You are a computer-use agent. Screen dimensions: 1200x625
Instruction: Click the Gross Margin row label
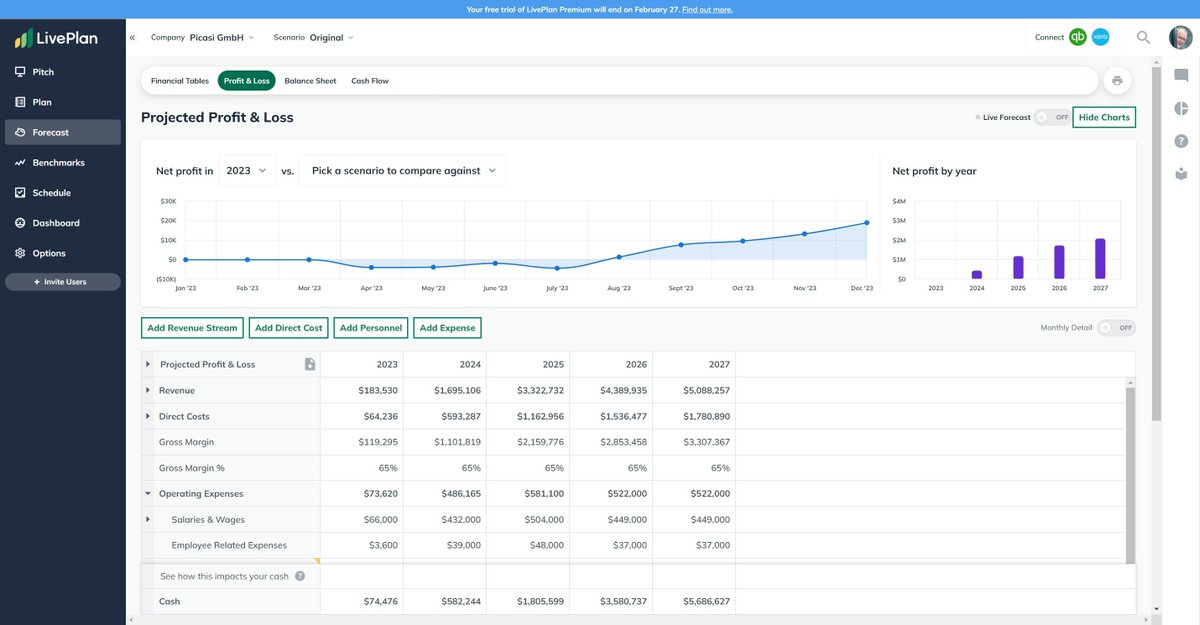pos(186,442)
